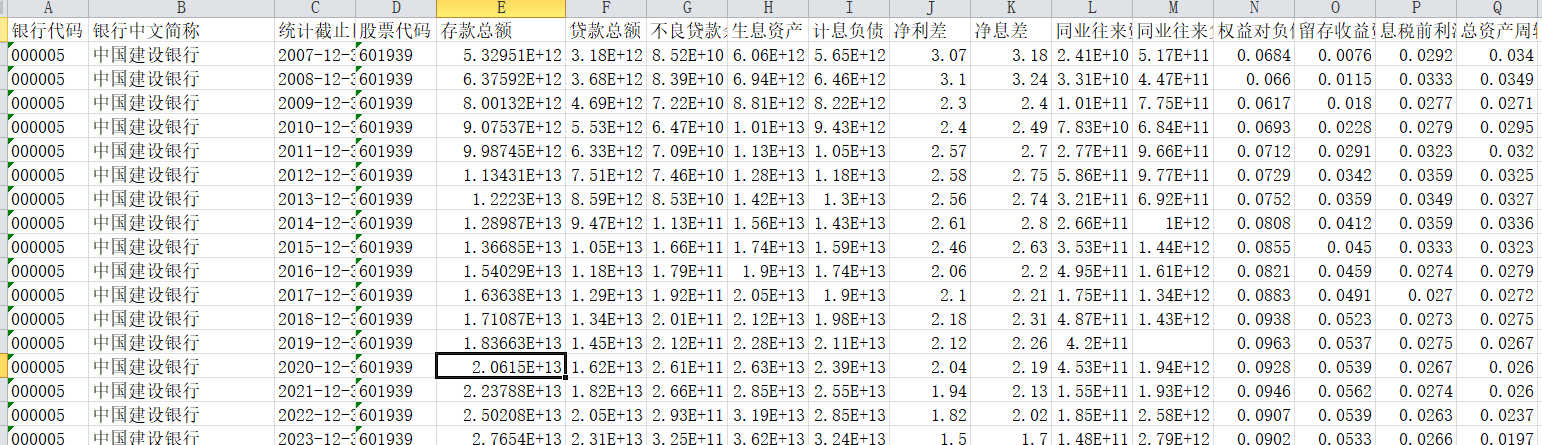Select the cell showing 4.2E+11

pos(1092,342)
